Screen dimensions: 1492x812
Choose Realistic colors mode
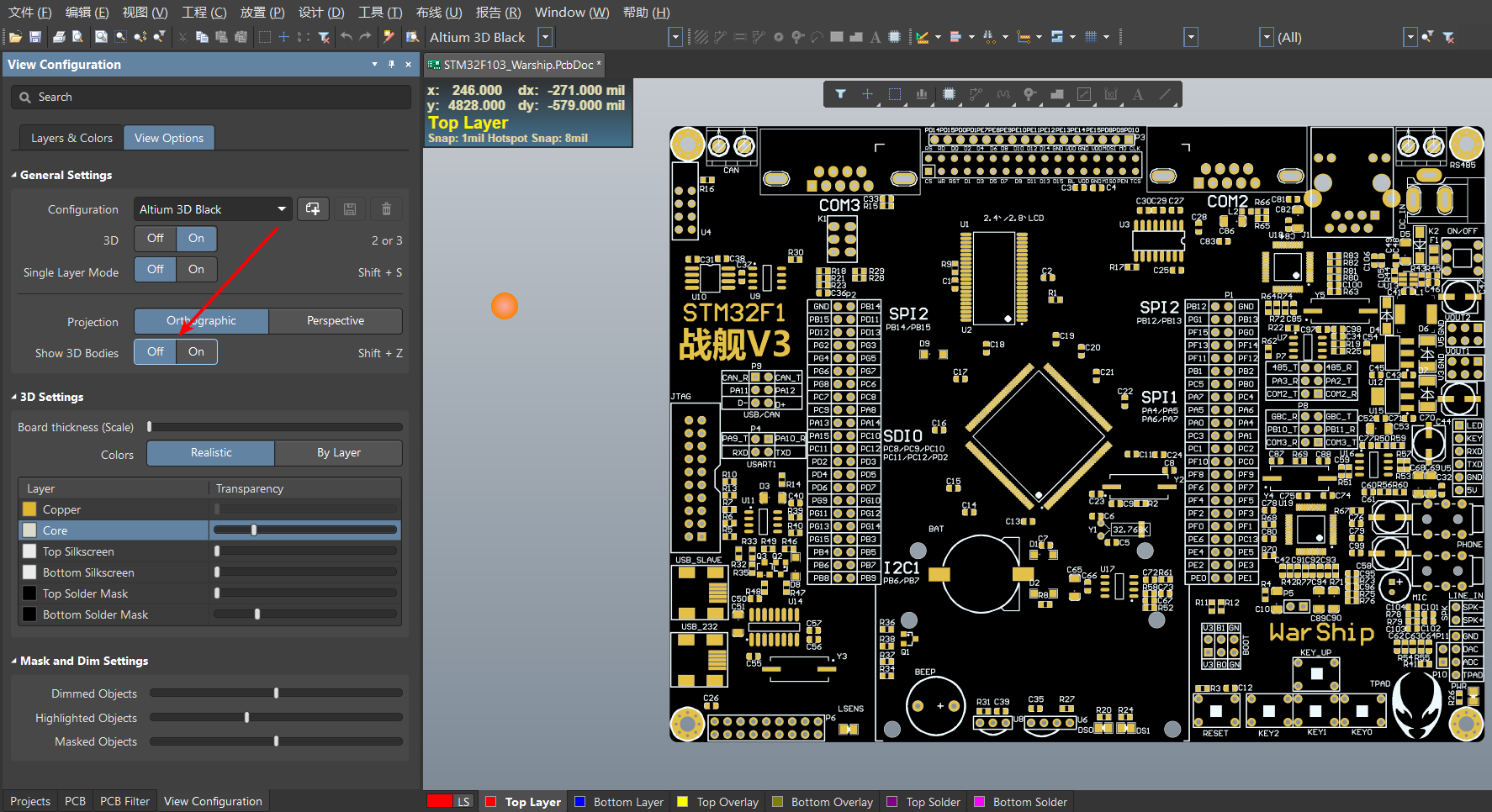point(211,453)
